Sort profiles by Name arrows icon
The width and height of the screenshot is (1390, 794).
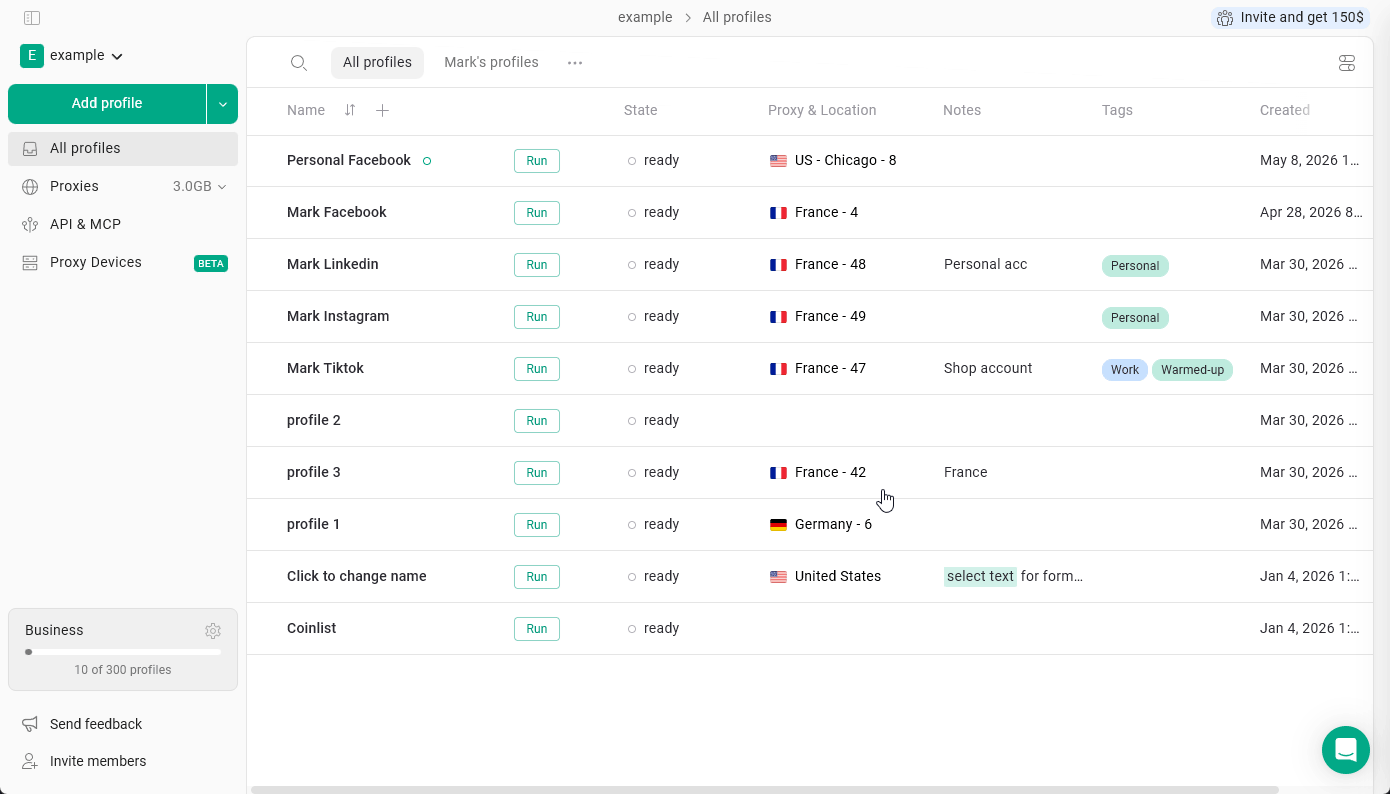pyautogui.click(x=350, y=110)
